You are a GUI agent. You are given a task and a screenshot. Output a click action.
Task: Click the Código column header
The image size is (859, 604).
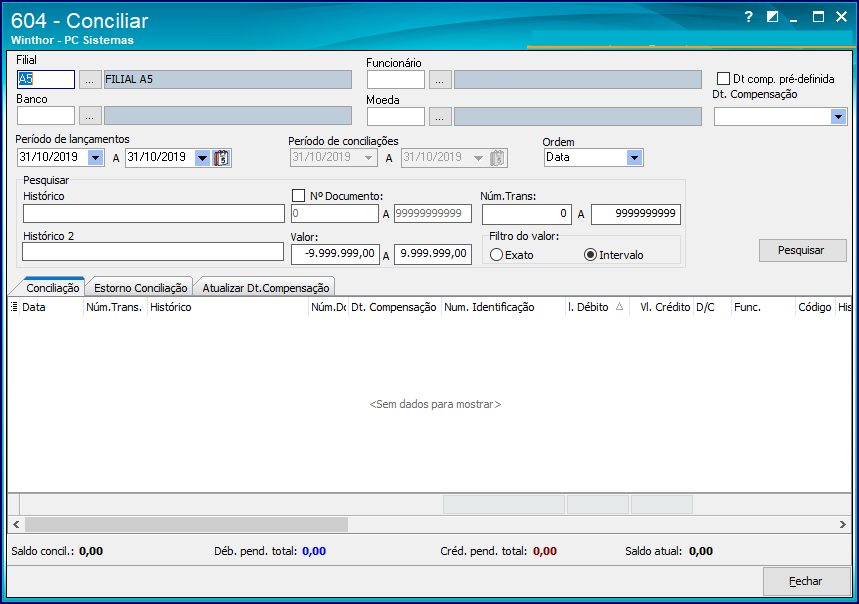tap(815, 307)
